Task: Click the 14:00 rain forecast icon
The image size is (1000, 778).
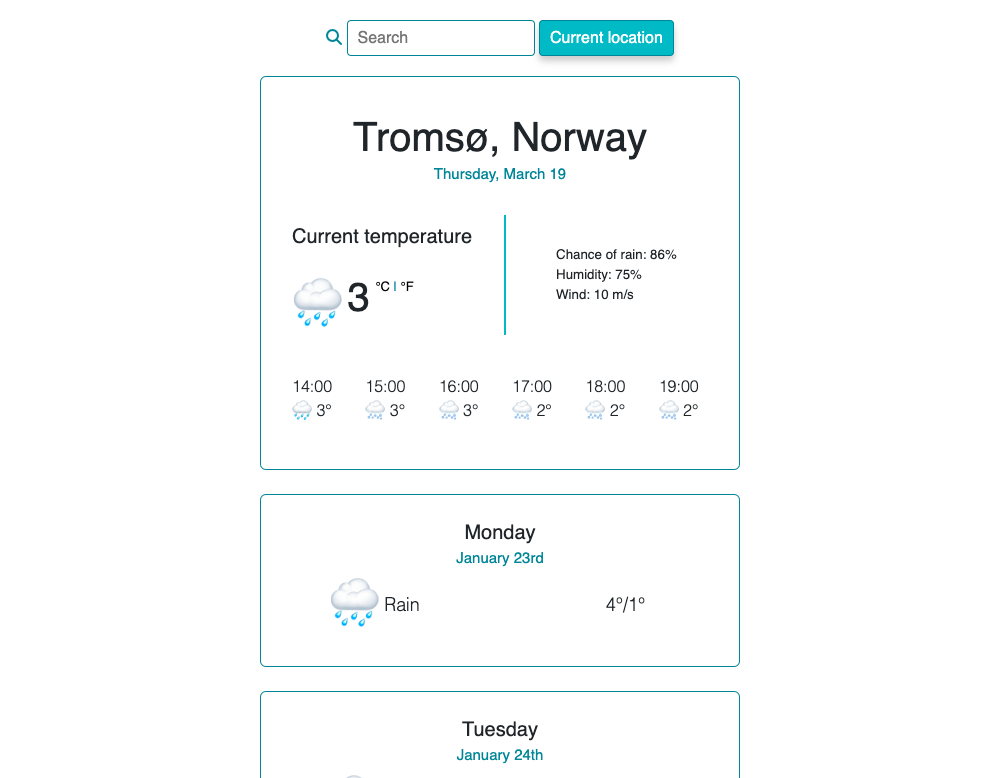Action: tap(300, 409)
